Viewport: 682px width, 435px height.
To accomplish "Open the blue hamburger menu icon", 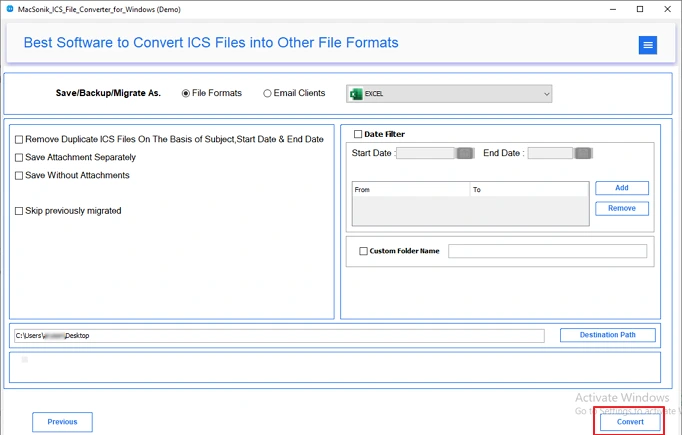I will 648,45.
